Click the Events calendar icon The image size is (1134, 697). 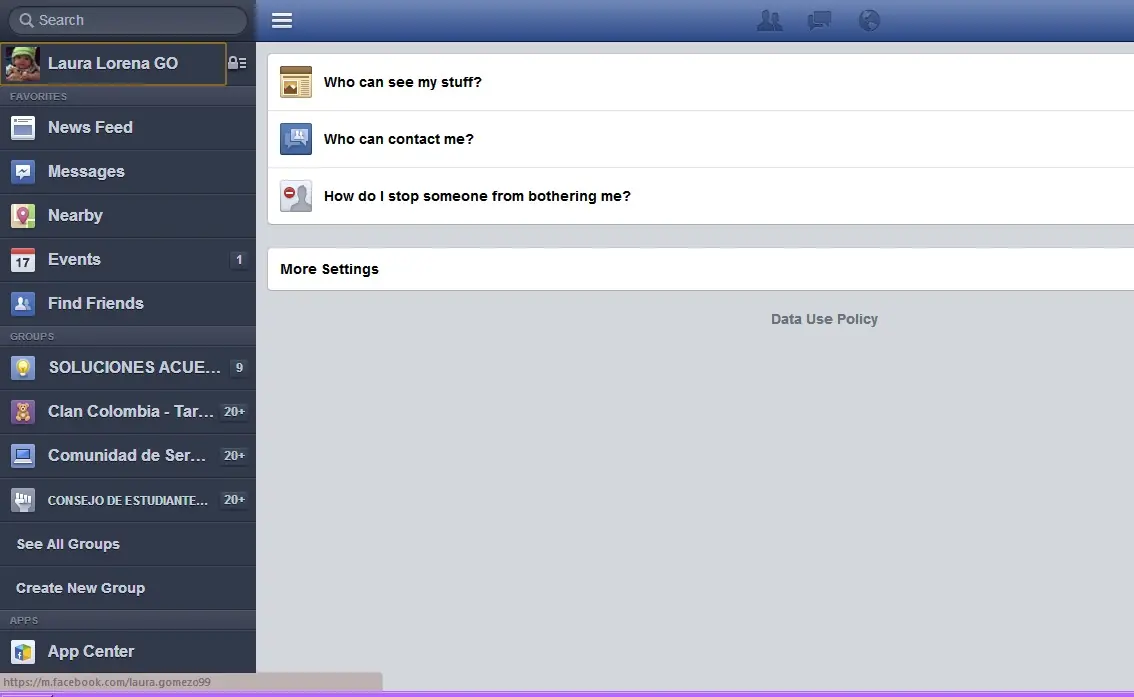[x=23, y=260]
